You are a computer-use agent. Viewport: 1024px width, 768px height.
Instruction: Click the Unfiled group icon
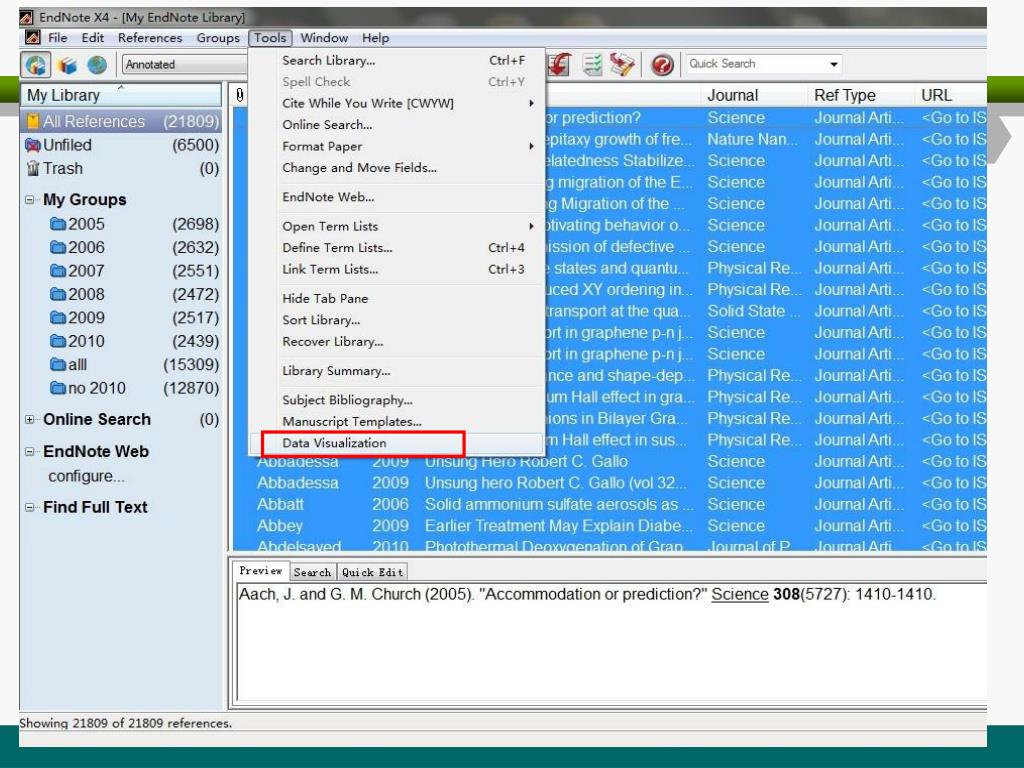[x=33, y=145]
